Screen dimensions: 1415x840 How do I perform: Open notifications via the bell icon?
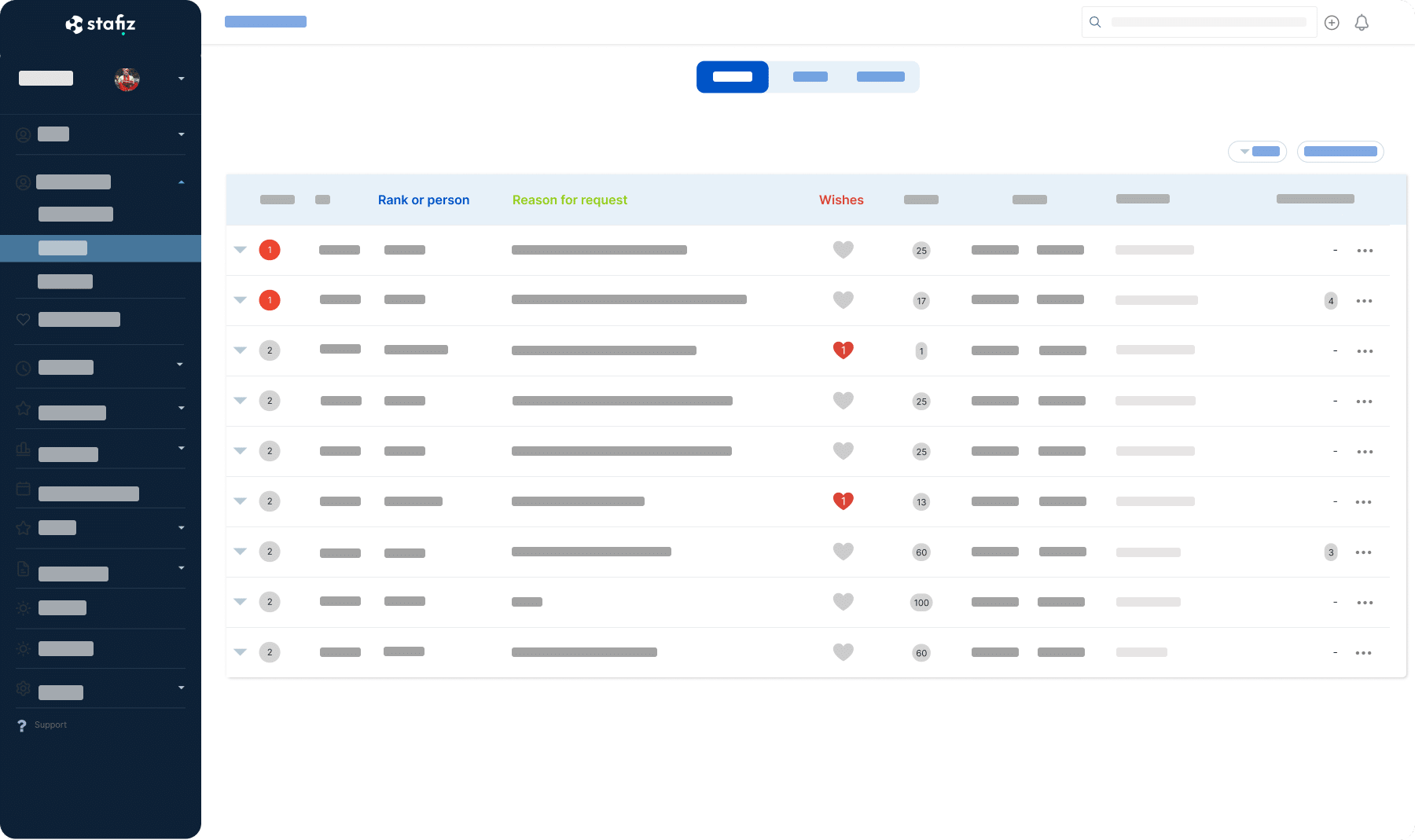pyautogui.click(x=1362, y=22)
